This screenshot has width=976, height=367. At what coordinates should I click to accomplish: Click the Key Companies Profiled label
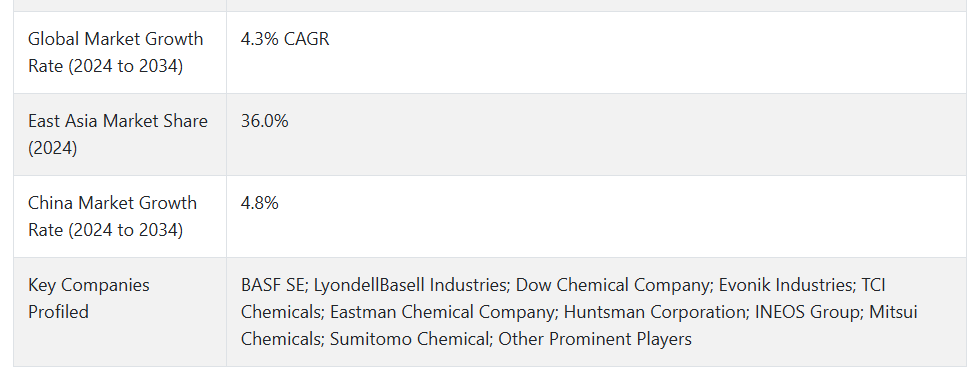pyautogui.click(x=88, y=298)
